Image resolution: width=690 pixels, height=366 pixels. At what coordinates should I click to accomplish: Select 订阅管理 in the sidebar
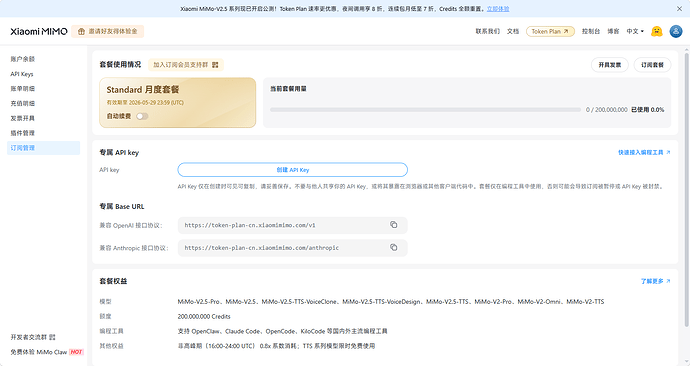(44, 148)
